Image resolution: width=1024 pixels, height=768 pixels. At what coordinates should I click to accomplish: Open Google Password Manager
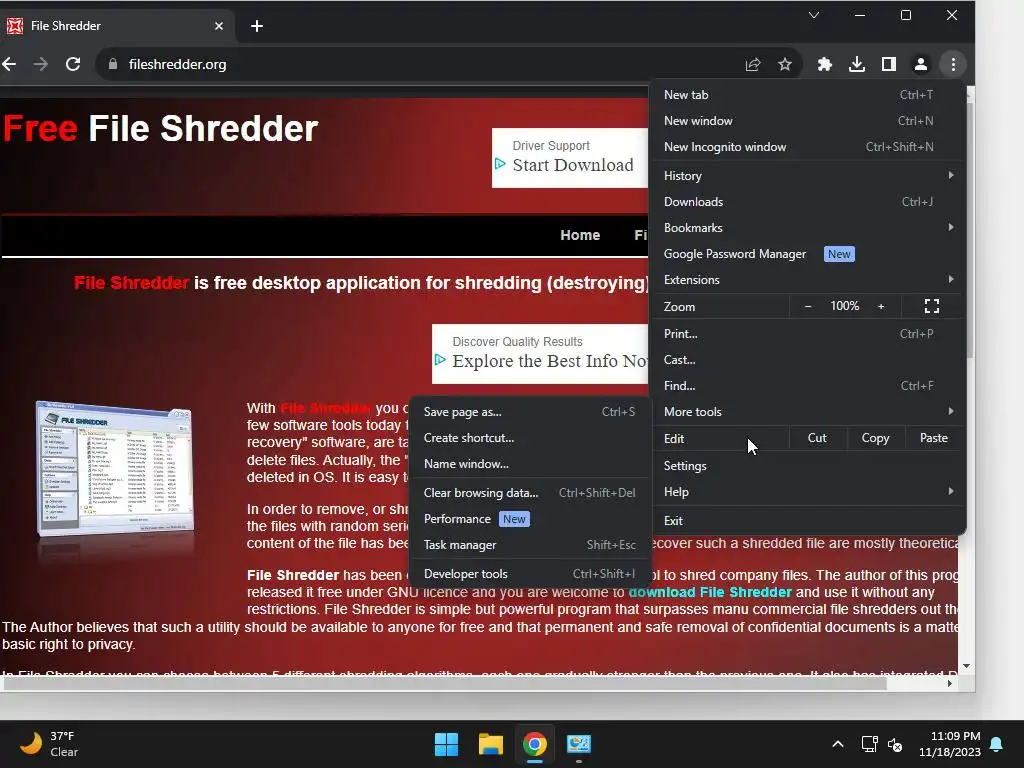coord(808,254)
